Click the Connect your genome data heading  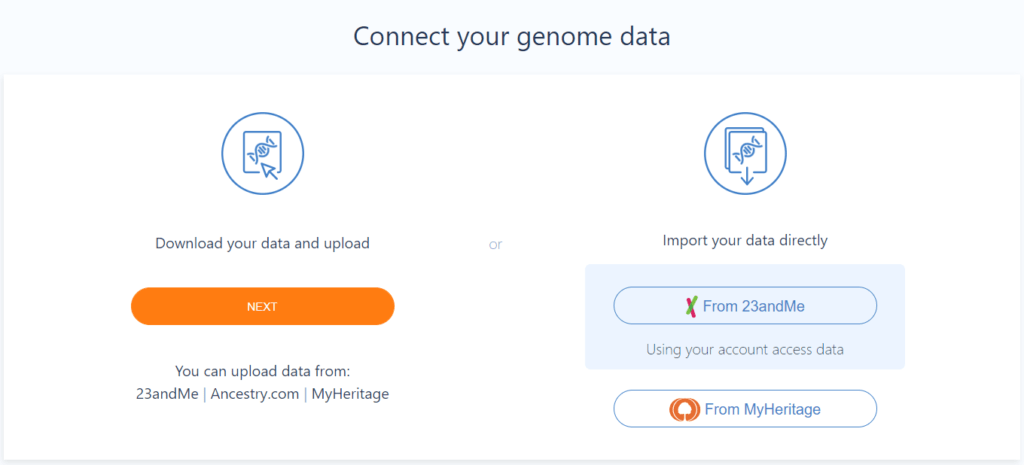coord(512,37)
